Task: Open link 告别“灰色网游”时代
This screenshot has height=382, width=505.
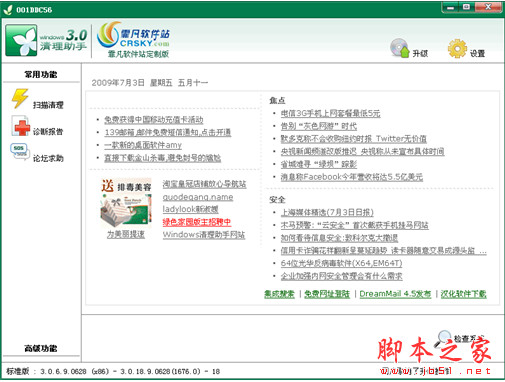Action: [319, 126]
